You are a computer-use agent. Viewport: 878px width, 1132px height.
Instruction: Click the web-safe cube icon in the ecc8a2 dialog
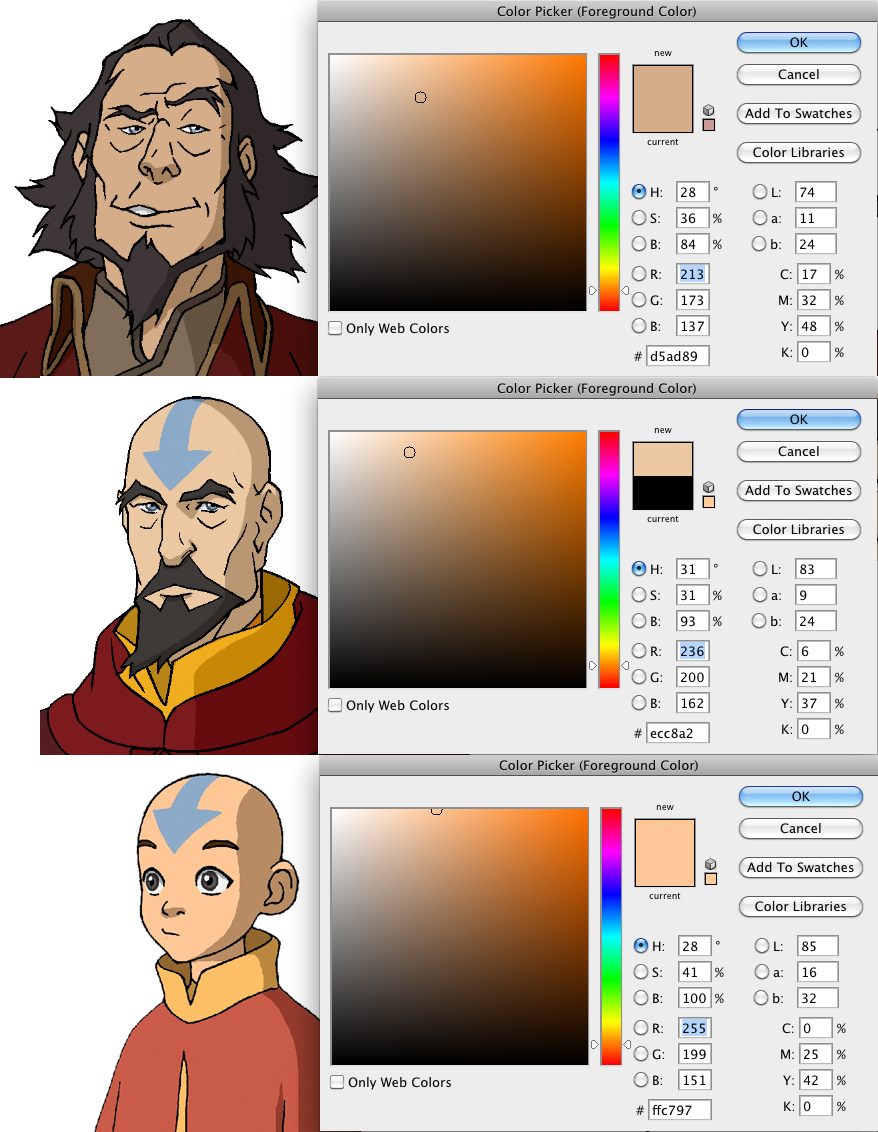(x=709, y=487)
